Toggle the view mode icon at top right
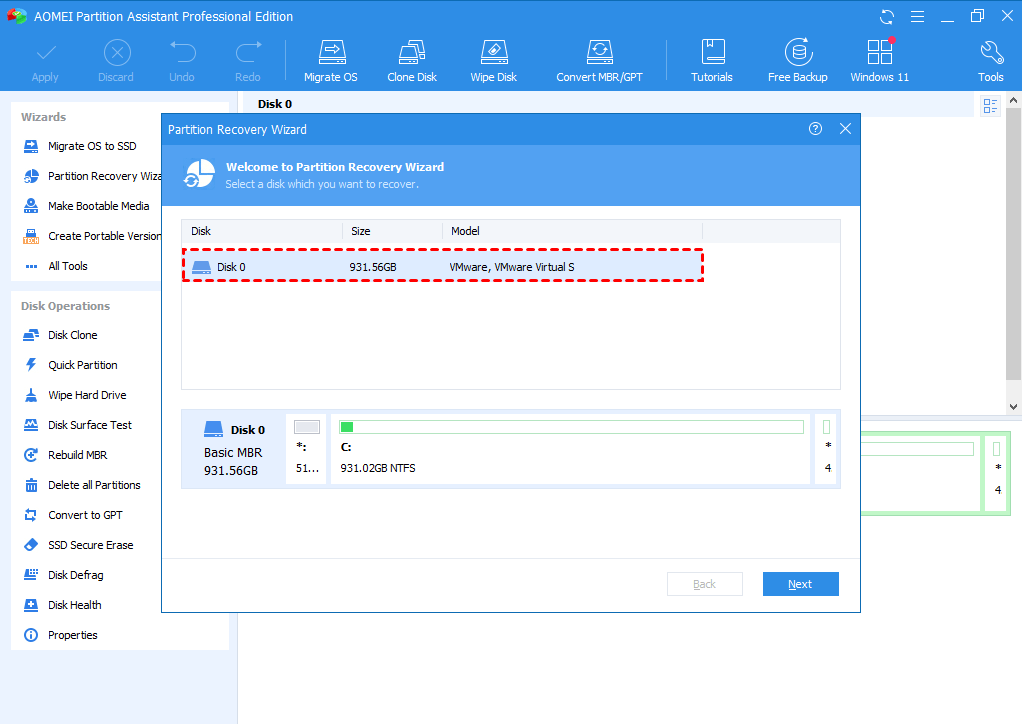 (990, 106)
